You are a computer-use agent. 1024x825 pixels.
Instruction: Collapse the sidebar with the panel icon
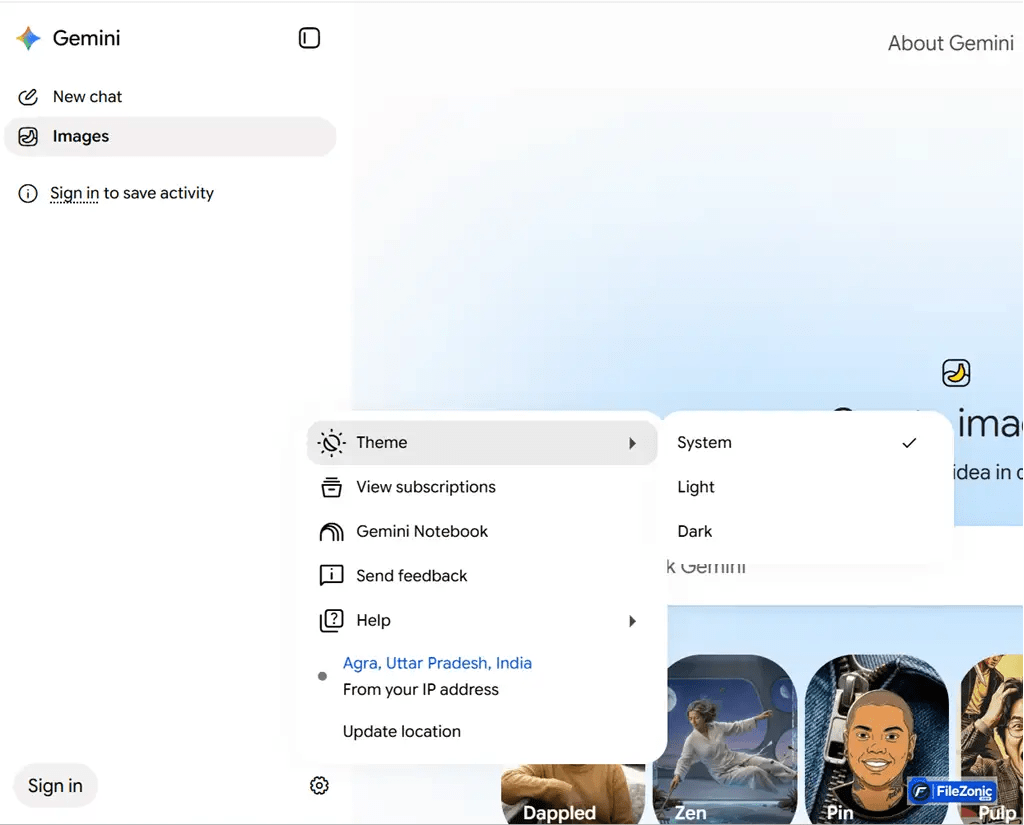[309, 38]
